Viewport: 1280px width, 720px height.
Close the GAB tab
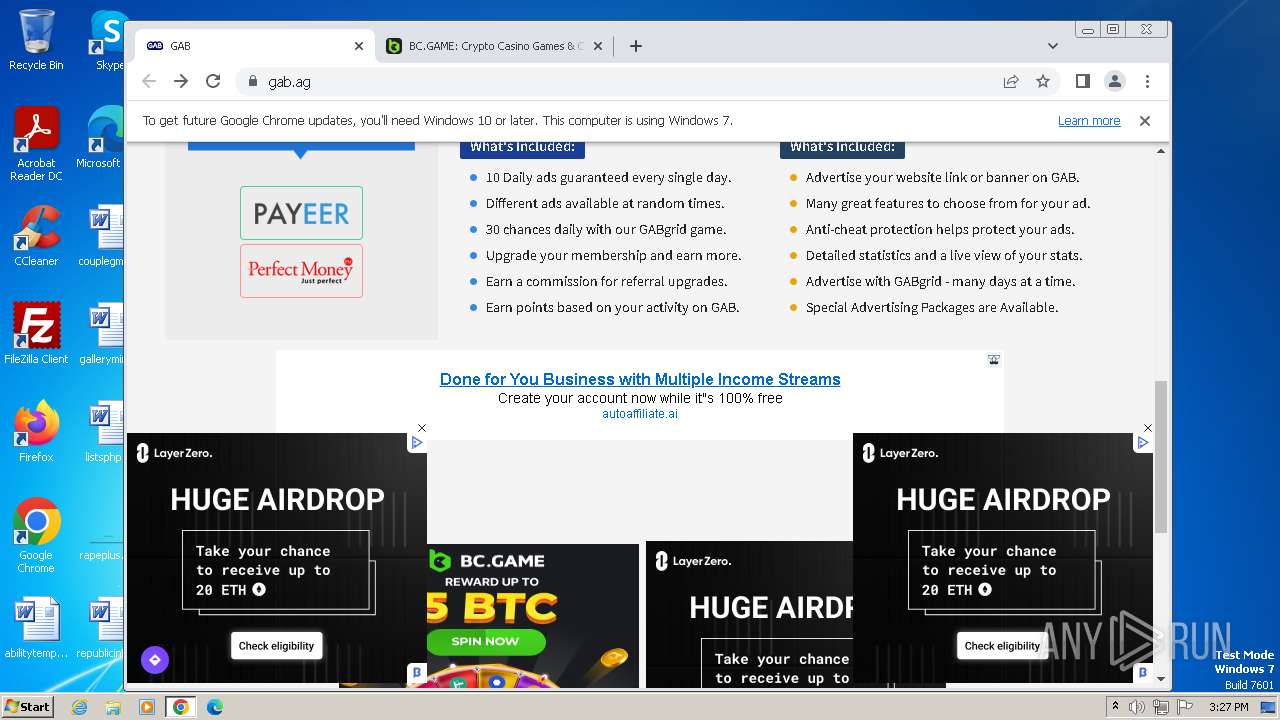(359, 46)
